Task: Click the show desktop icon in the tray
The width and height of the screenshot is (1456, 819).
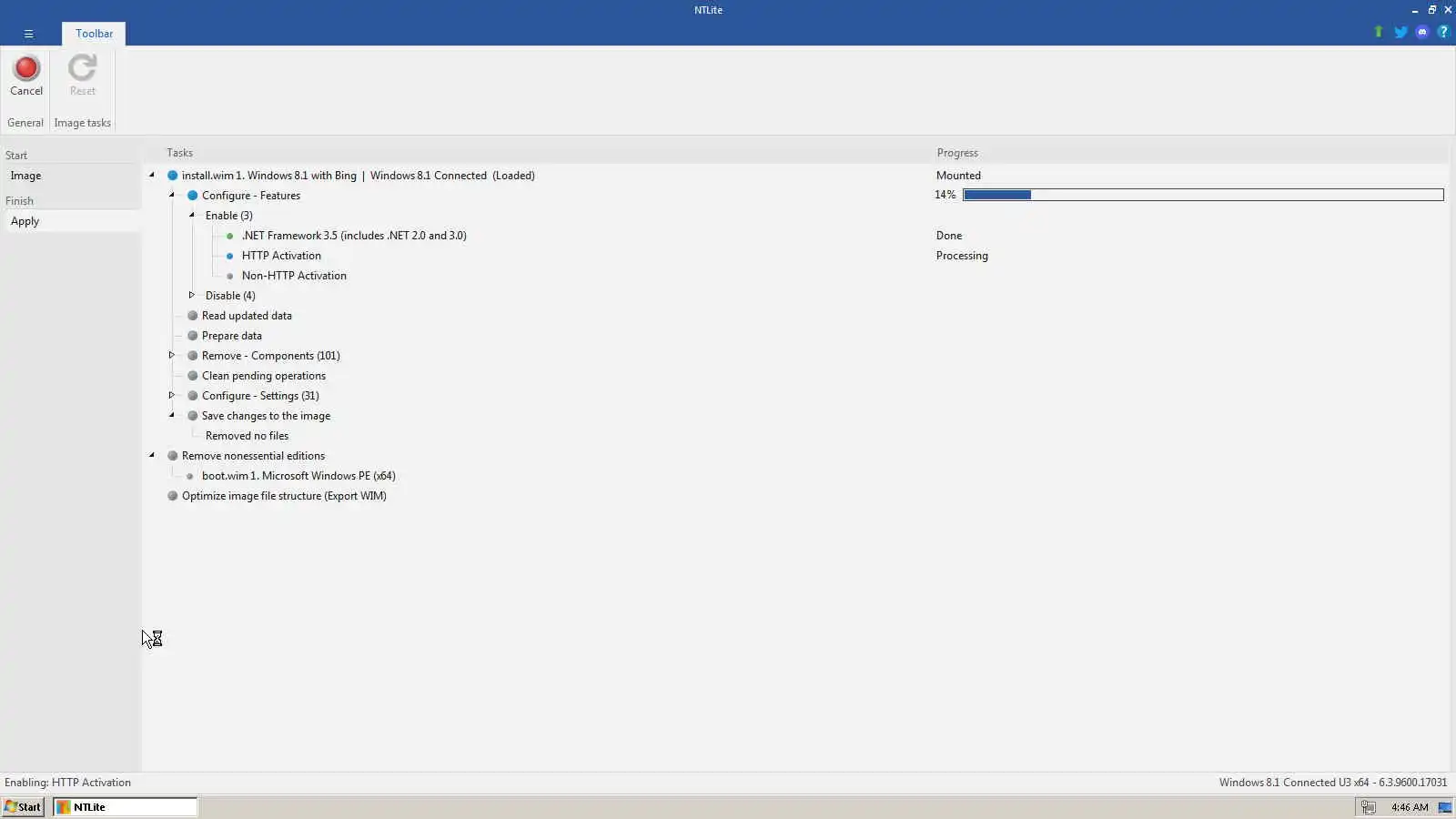Action: click(1444, 807)
